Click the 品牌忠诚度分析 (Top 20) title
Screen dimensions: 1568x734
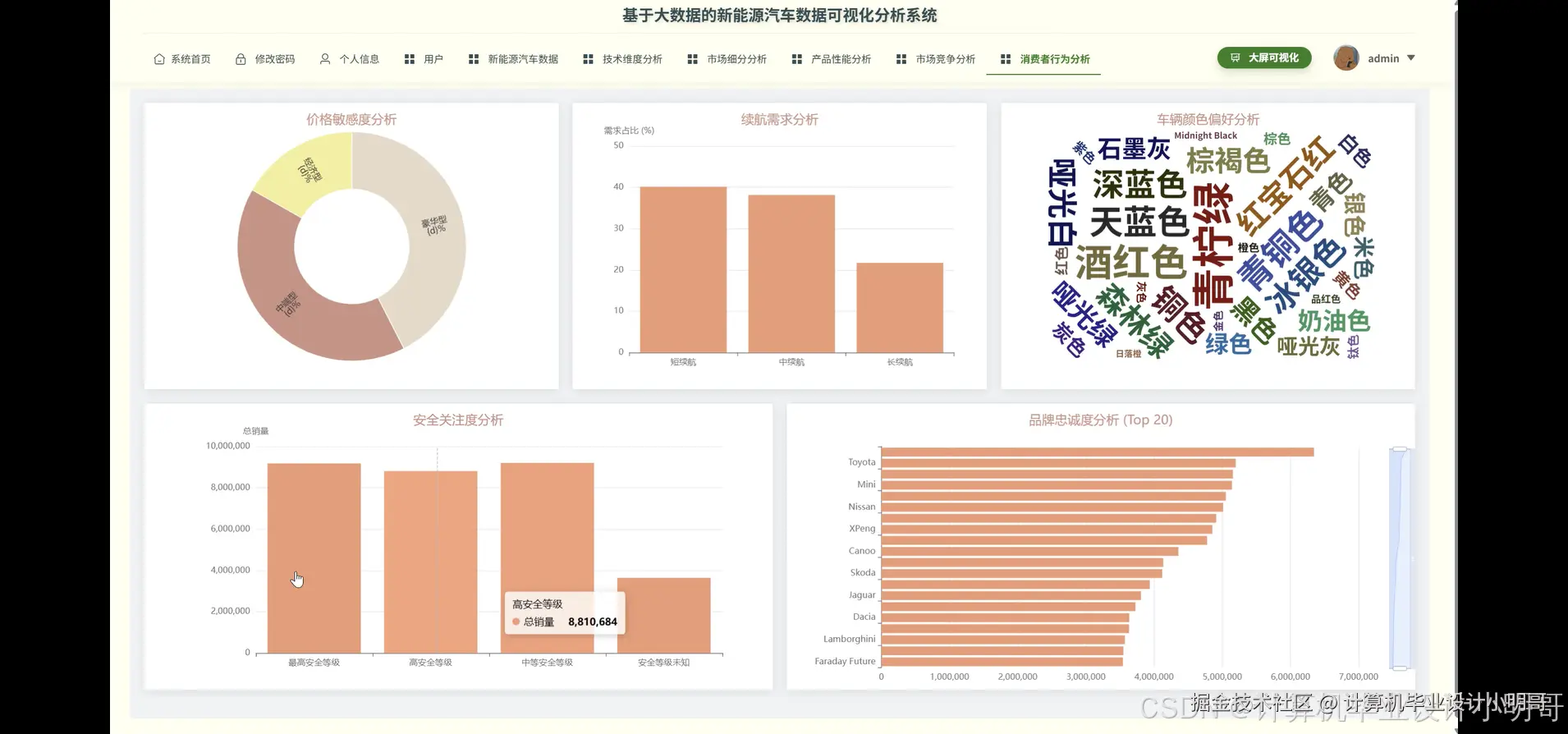1101,420
